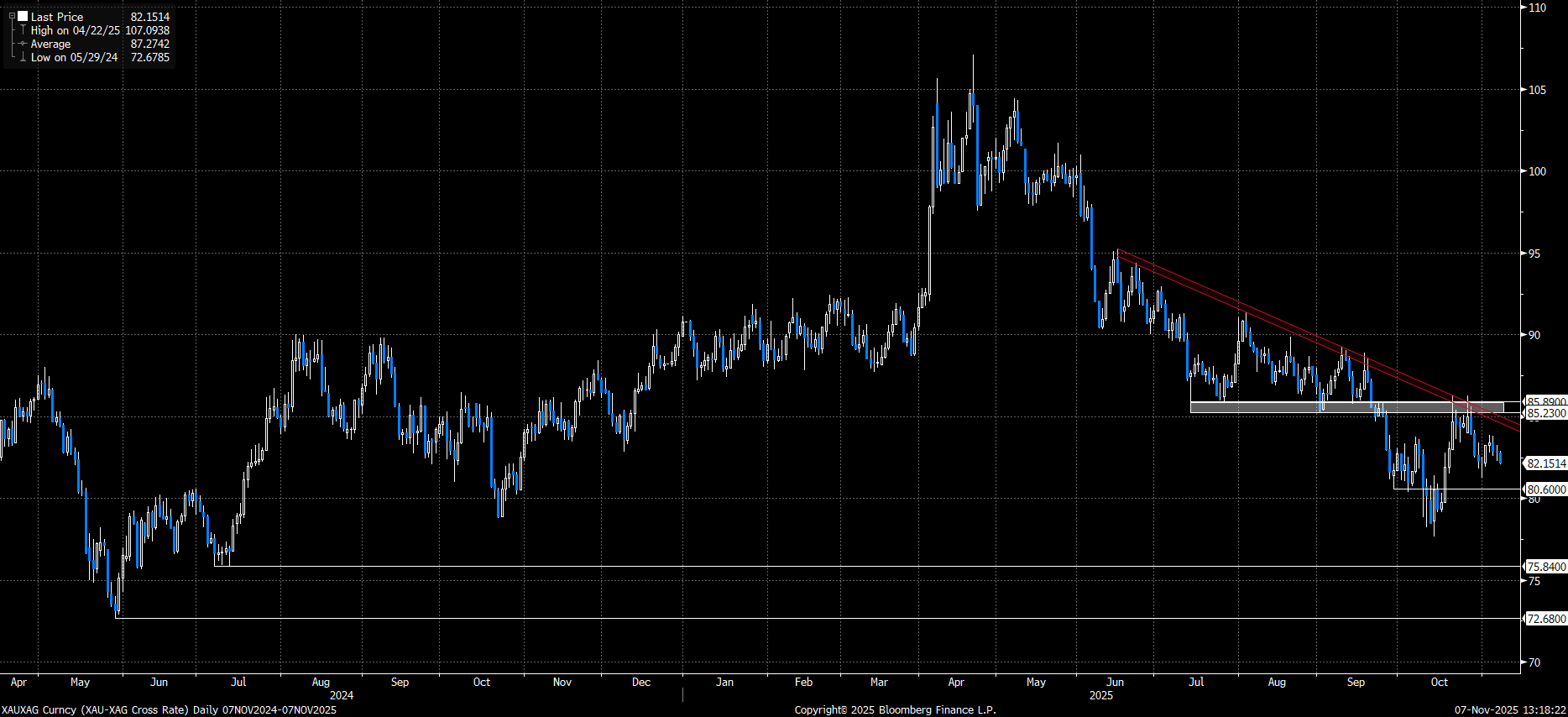Click the High marker icon in legend
The width and height of the screenshot is (1568, 717).
23,30
